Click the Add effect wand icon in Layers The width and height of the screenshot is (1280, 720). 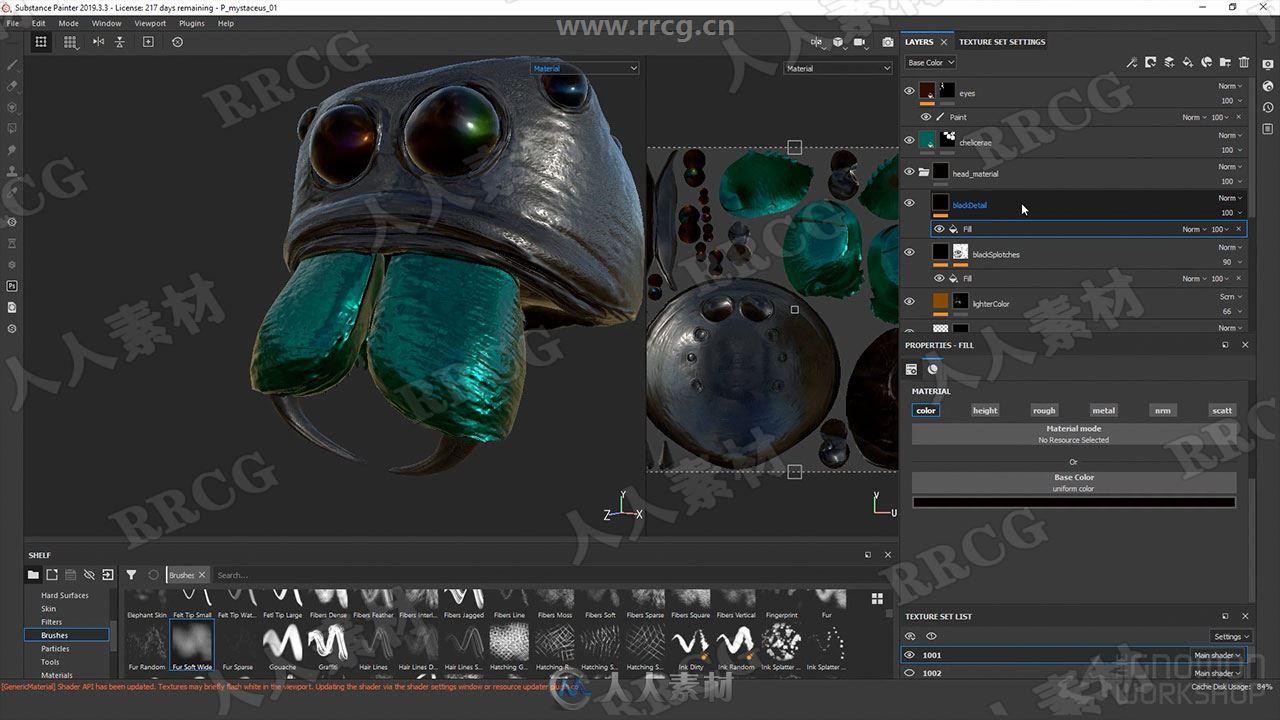1131,62
